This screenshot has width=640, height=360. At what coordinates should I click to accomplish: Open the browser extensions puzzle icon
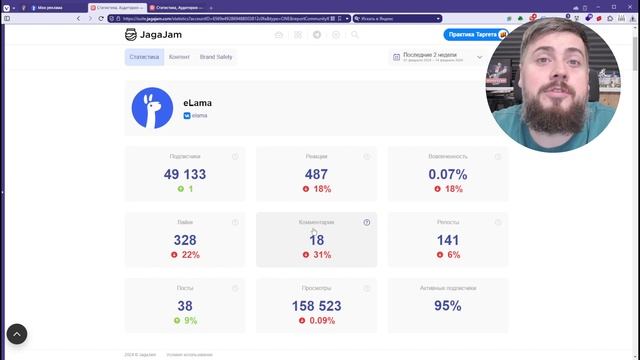(x=610, y=18)
